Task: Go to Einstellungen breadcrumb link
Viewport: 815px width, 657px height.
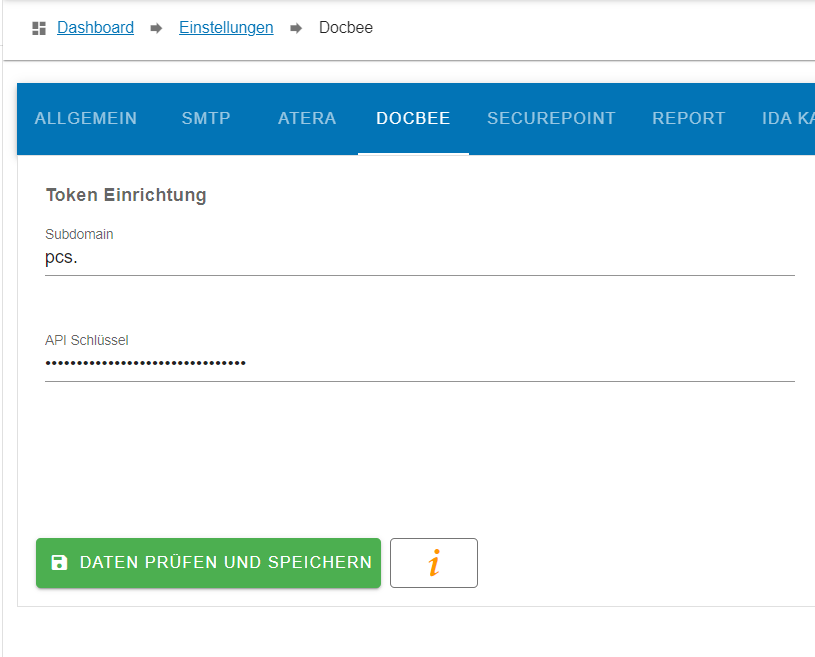Action: click(226, 28)
